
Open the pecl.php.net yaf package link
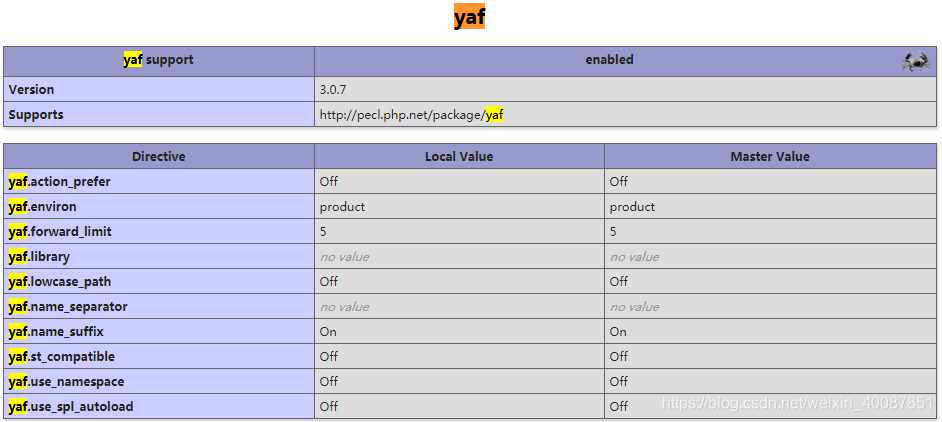411,115
